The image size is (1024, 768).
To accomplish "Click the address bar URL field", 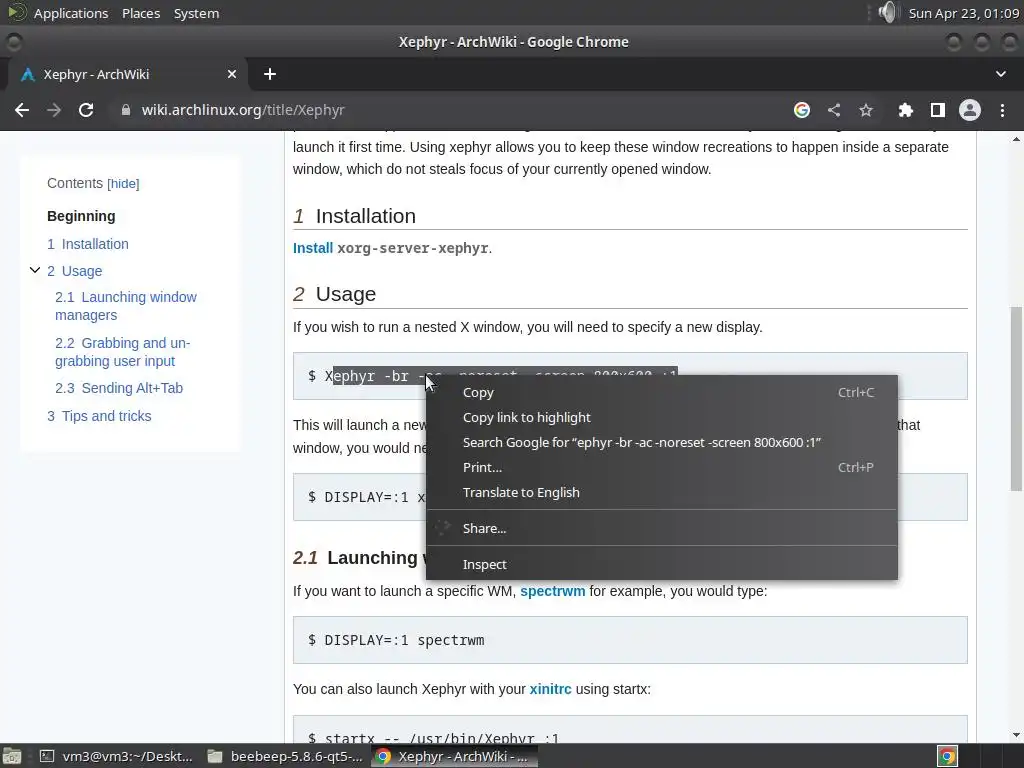I will click(451, 110).
